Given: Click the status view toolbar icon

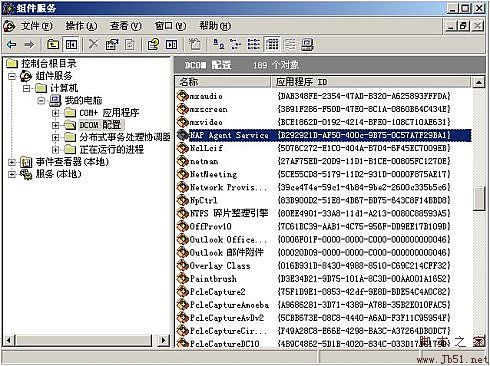Looking at the screenshot, I should point(290,44).
